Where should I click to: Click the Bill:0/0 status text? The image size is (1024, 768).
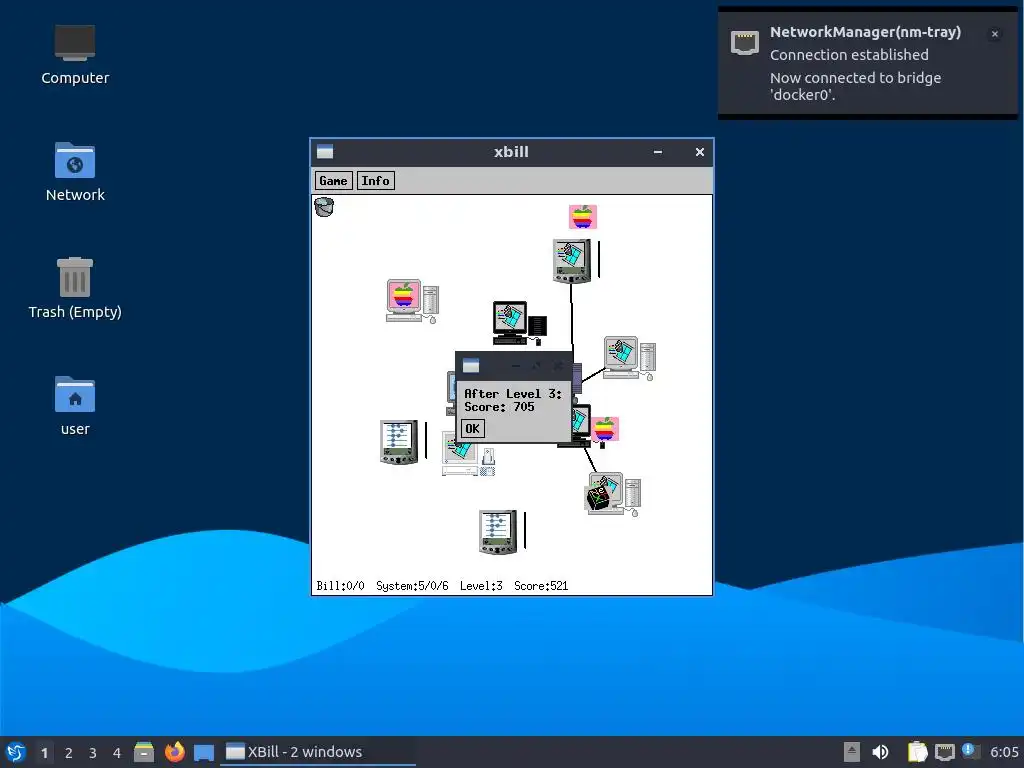pyautogui.click(x=340, y=586)
